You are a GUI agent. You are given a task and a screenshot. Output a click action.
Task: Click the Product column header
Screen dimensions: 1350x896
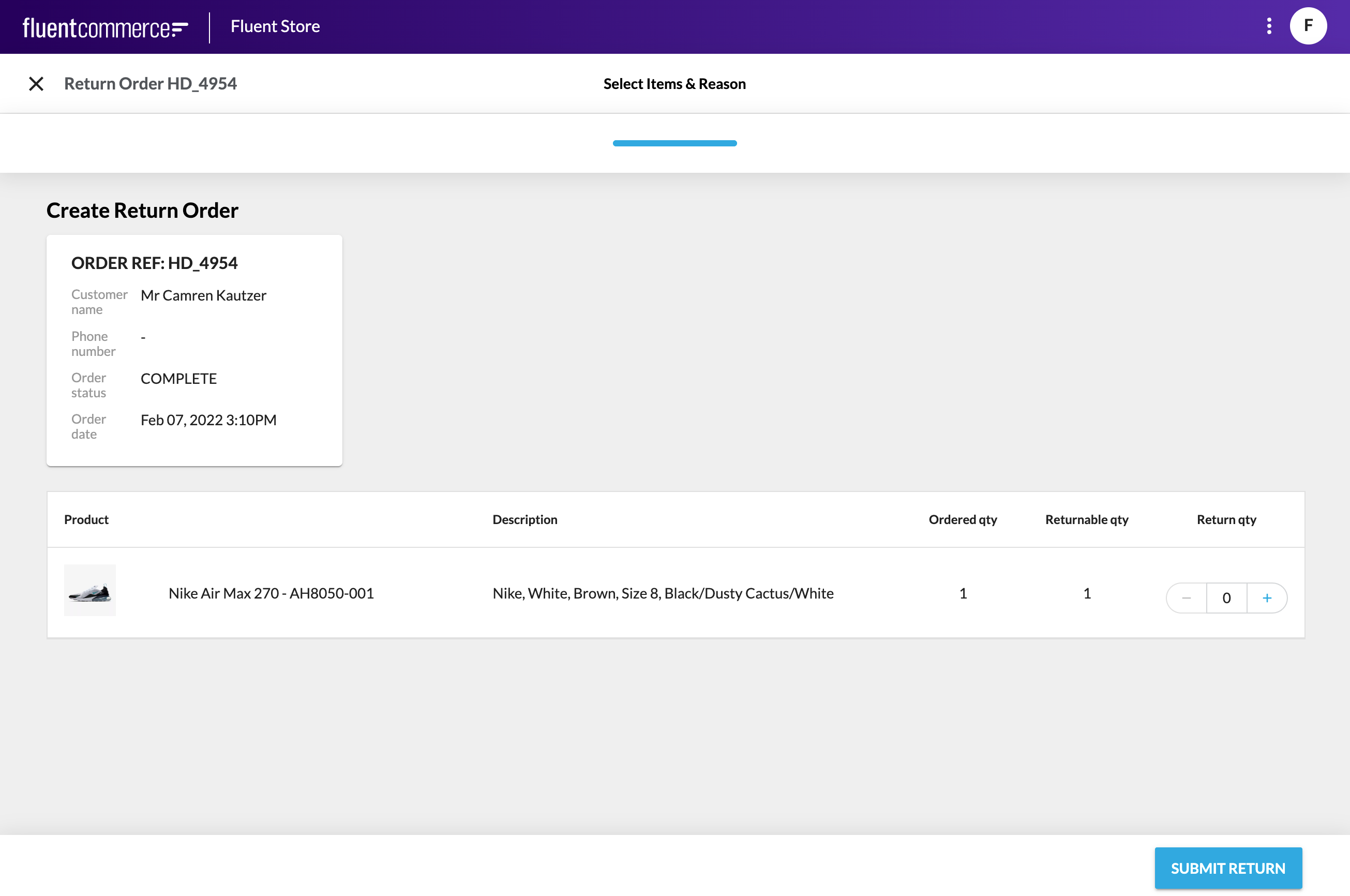coord(86,519)
